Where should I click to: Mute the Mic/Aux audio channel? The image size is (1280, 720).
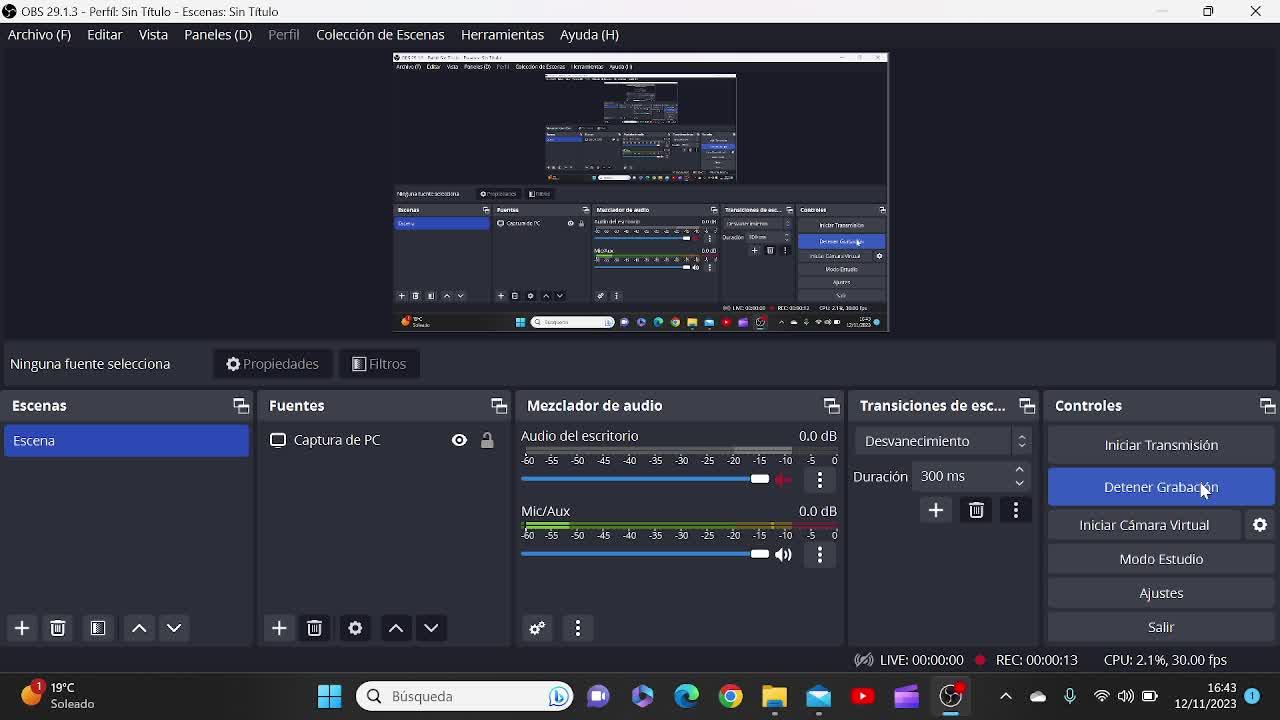pos(784,554)
